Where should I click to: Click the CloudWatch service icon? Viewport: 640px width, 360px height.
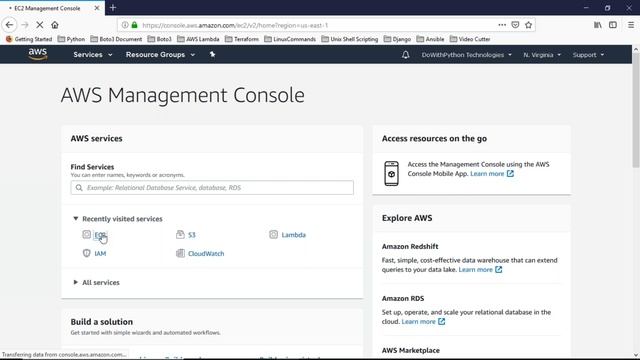(180, 253)
